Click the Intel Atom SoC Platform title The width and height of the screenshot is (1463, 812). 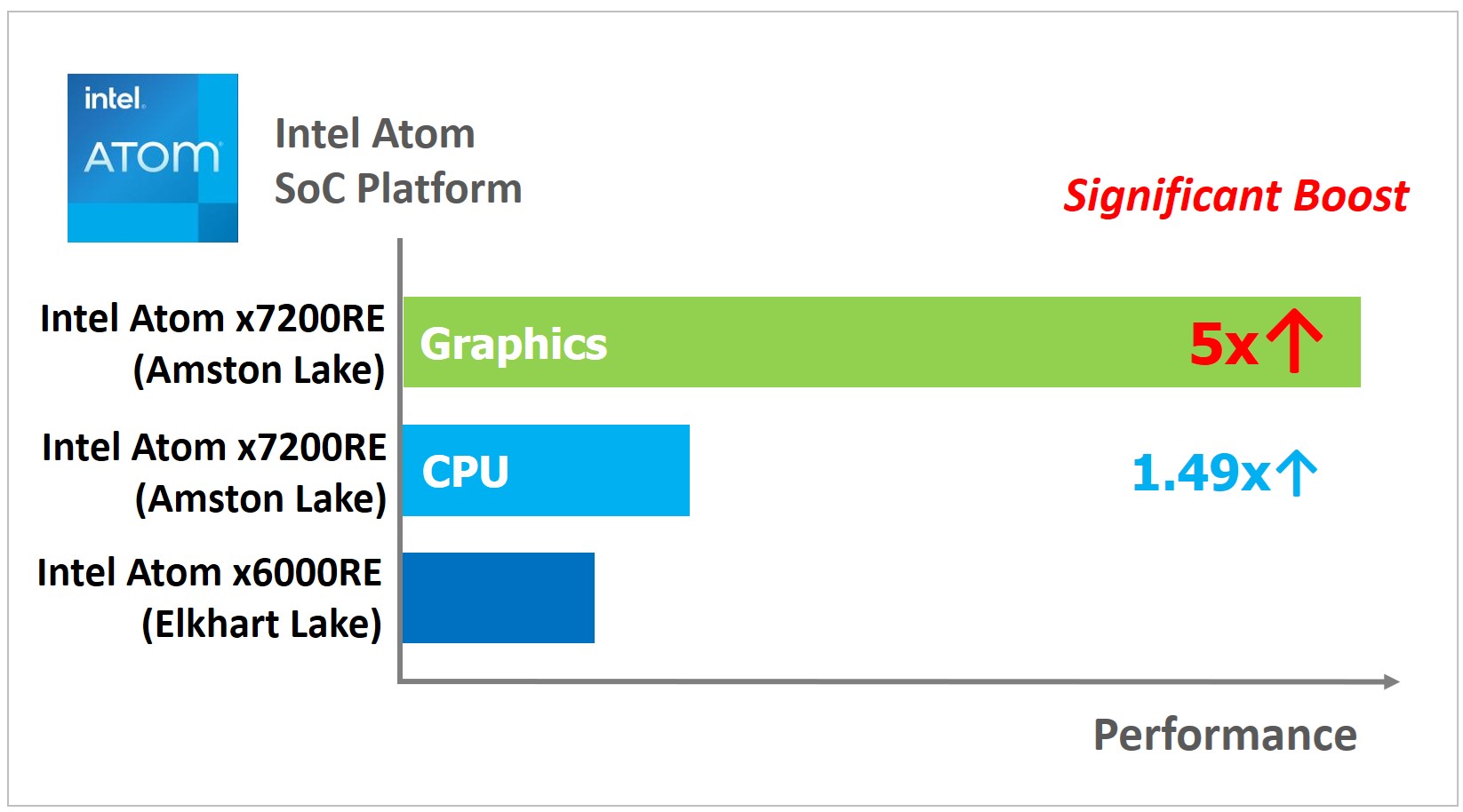pyautogui.click(x=398, y=161)
